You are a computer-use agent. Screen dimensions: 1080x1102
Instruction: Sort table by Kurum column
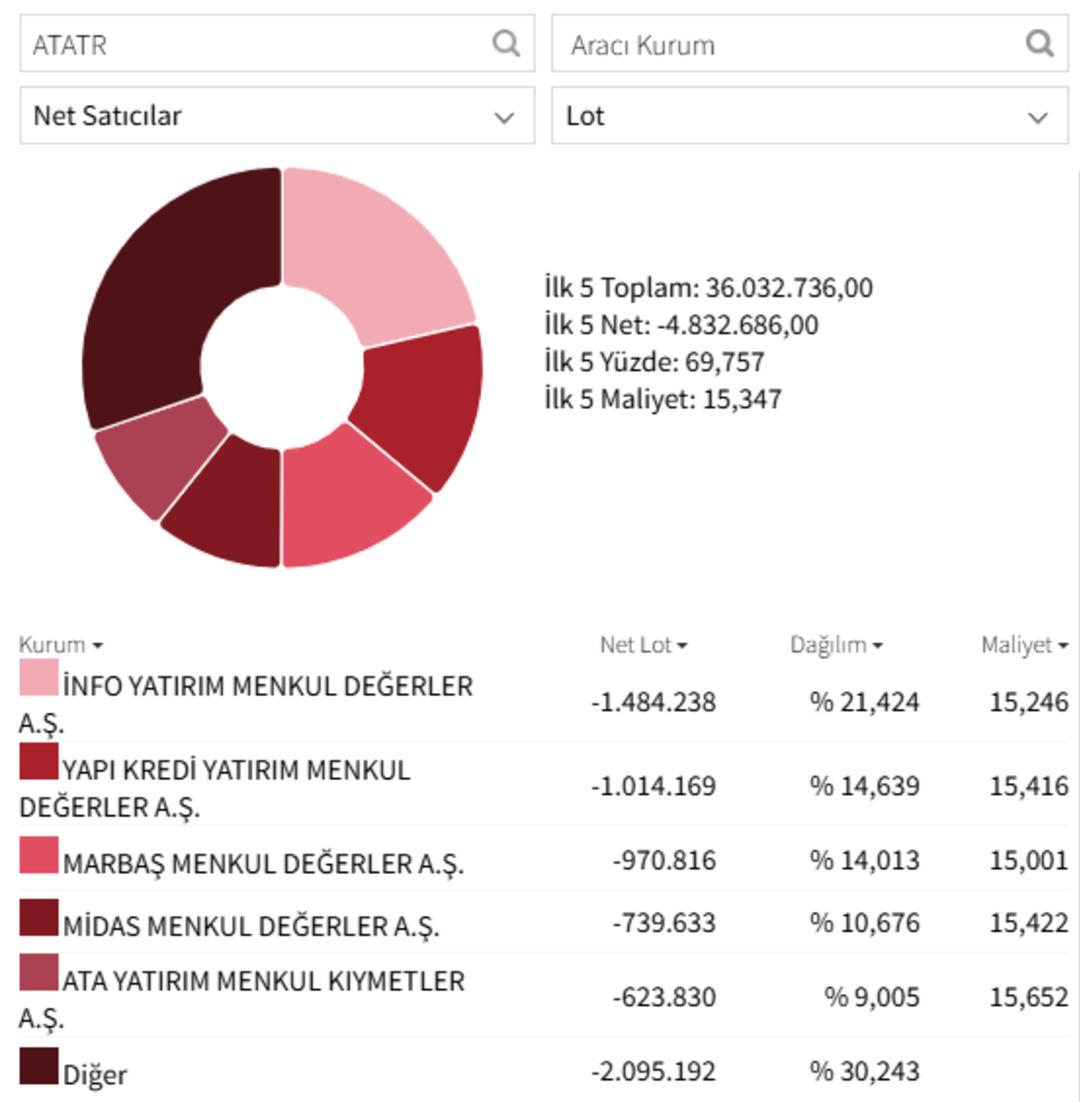[60, 645]
